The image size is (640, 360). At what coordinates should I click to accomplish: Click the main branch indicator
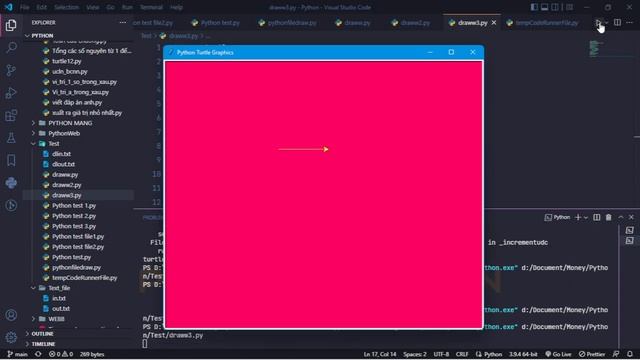tap(18, 354)
